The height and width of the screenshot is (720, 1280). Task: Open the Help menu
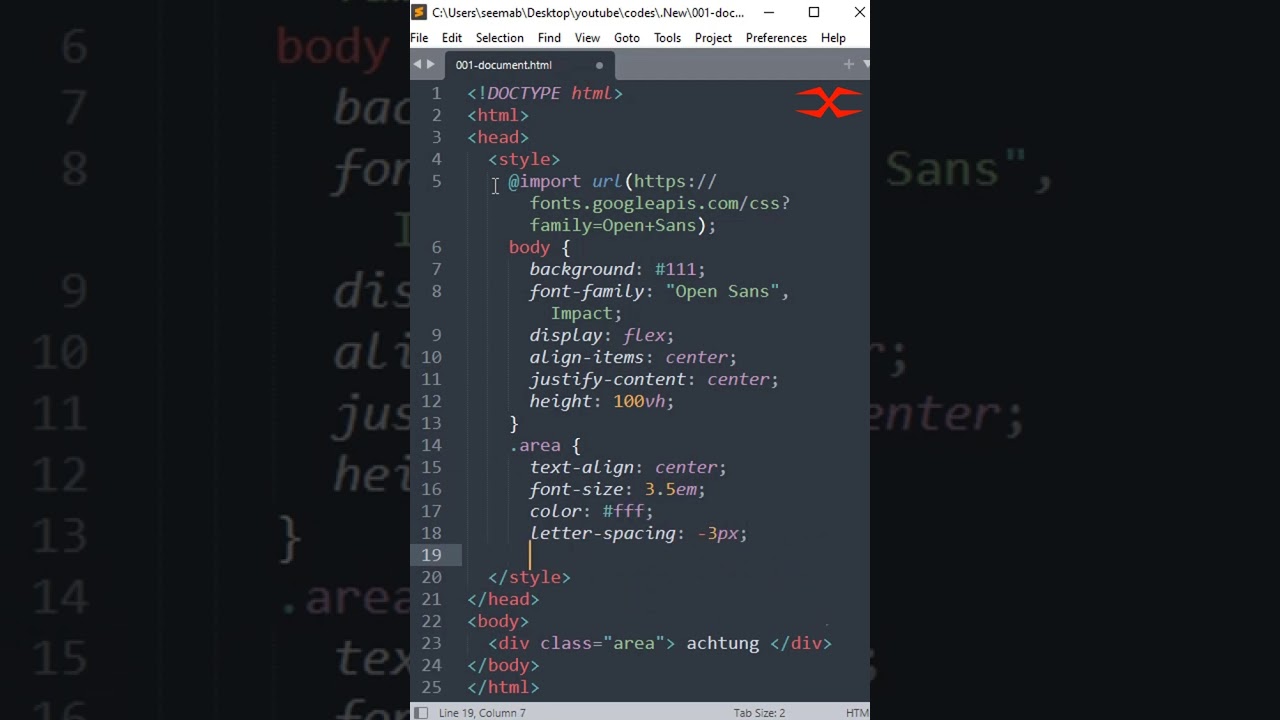(x=833, y=38)
